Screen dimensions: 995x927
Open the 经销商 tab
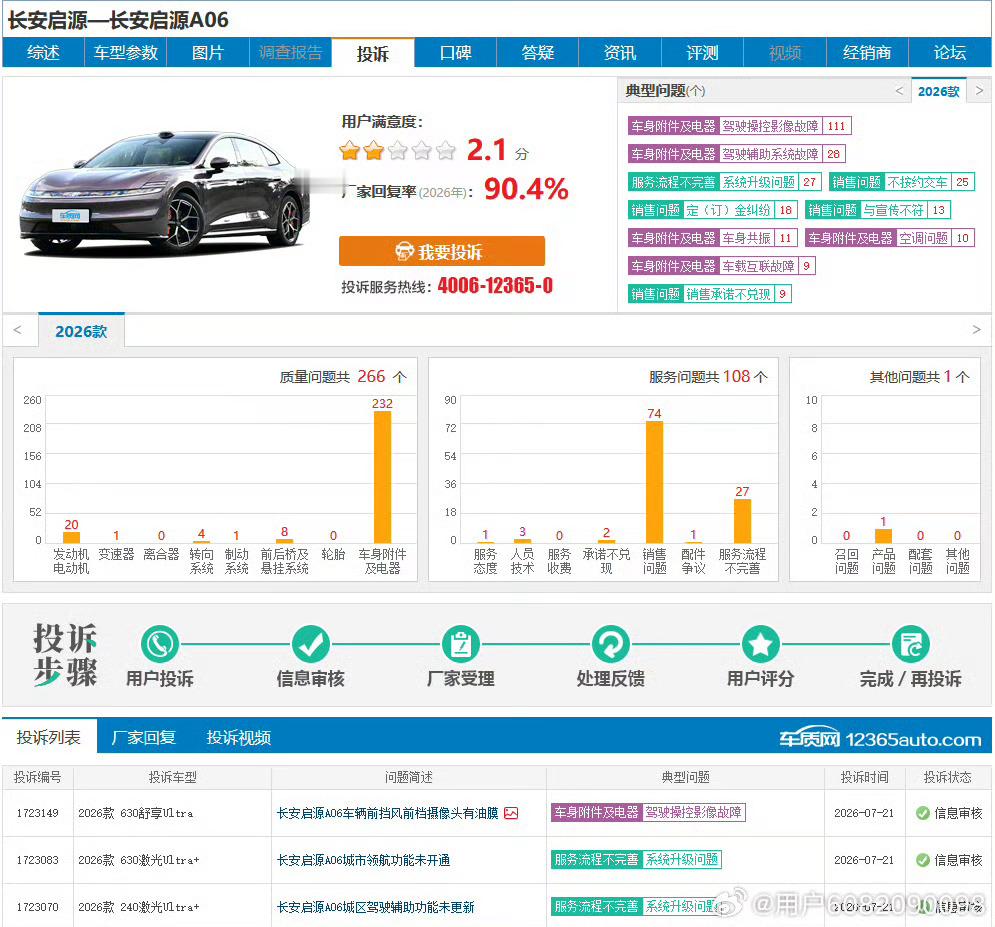[867, 53]
